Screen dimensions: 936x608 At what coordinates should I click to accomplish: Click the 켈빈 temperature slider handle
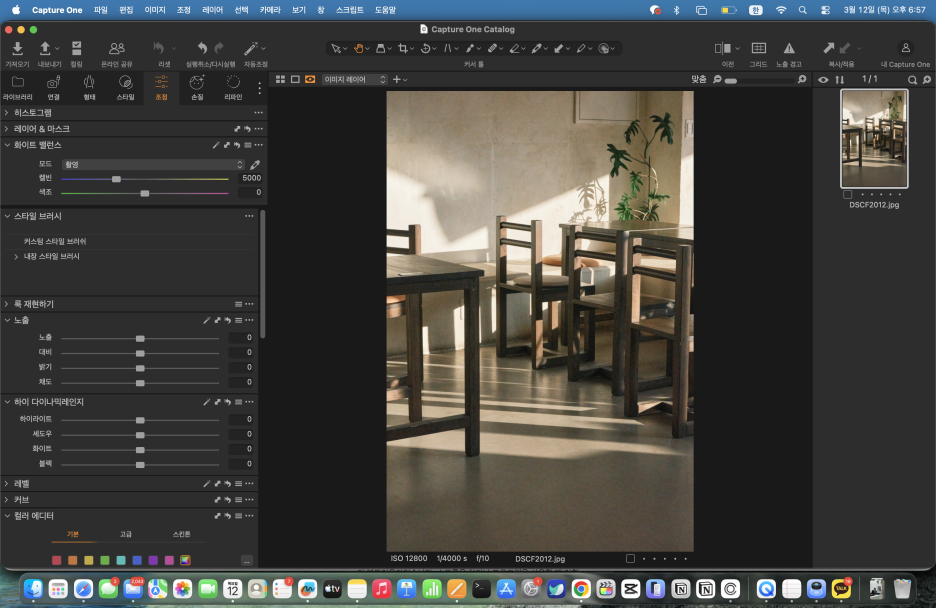click(116, 179)
